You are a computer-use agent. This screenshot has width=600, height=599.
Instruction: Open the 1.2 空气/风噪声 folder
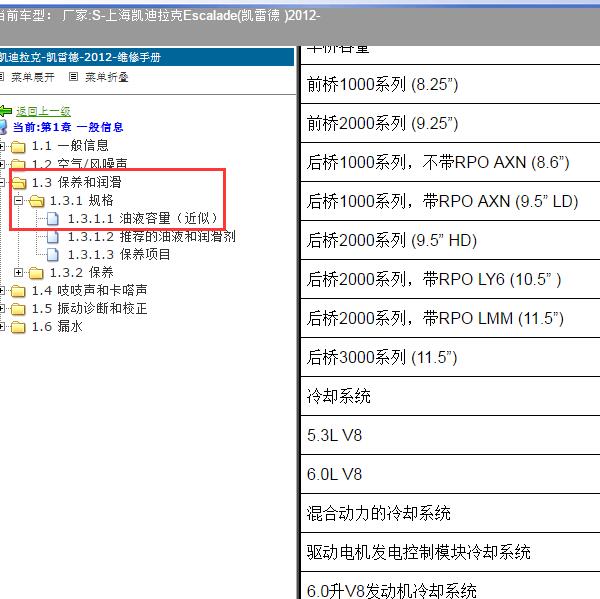[x=79, y=164]
